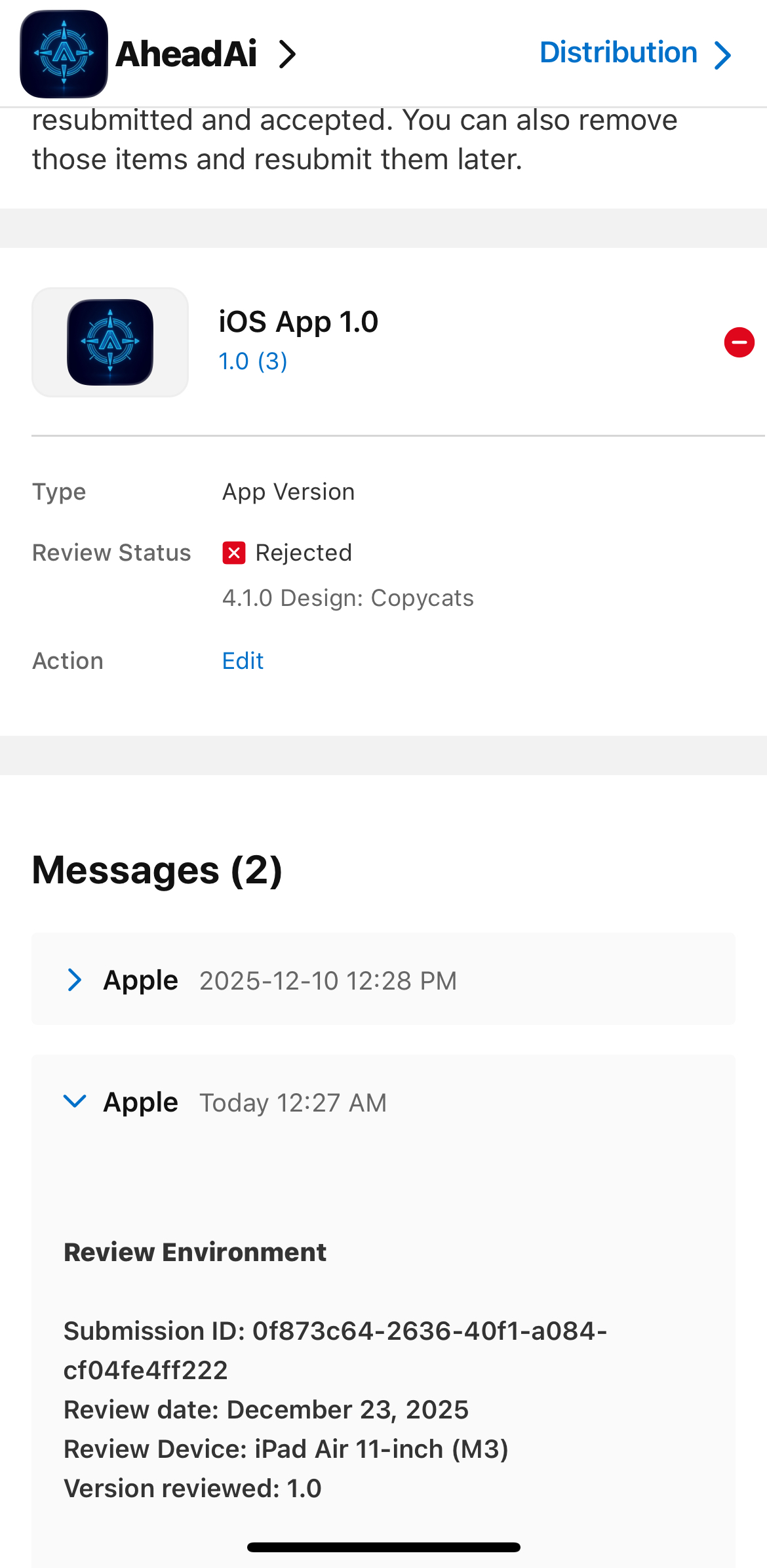Viewport: 767px width, 1568px height.
Task: Tap the AheadAi app icon in header
Action: 64,54
